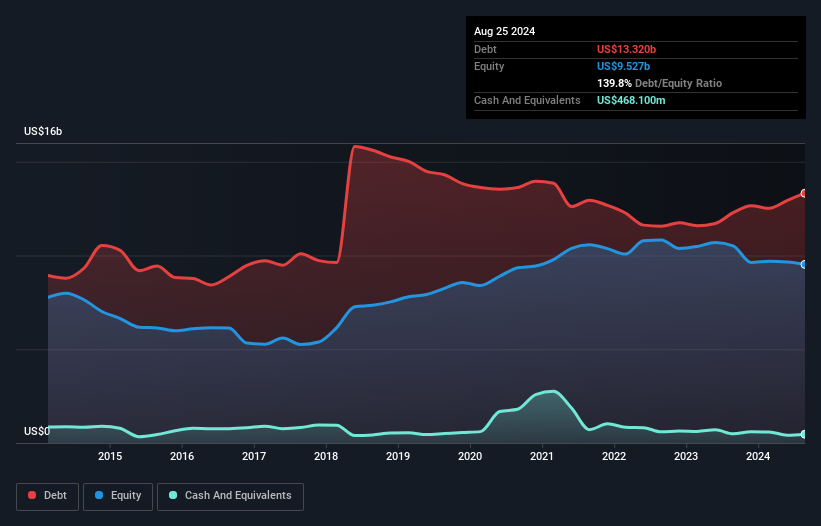Click the Debt row label in tooltip
This screenshot has height=526, width=821.
pyautogui.click(x=485, y=49)
